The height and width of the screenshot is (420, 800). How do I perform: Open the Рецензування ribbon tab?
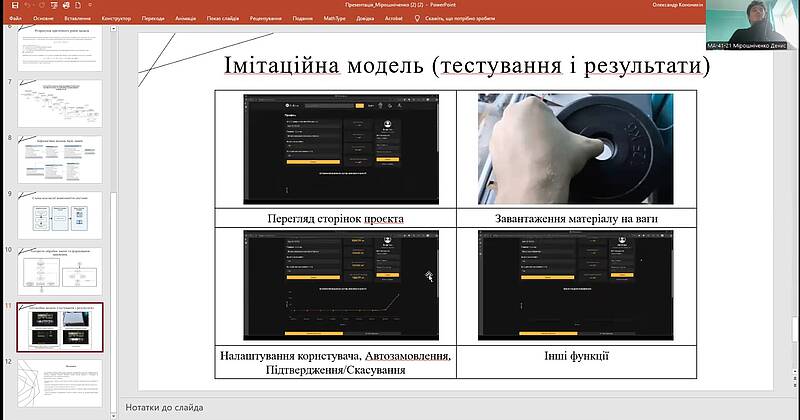coord(266,18)
